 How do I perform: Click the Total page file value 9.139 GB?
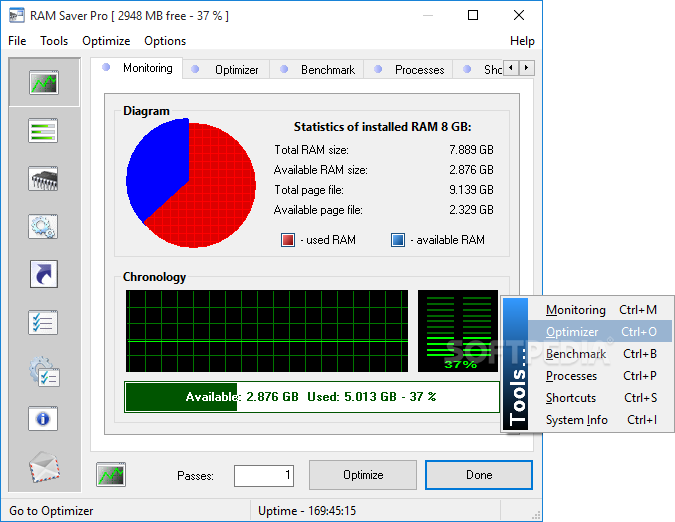[x=471, y=190]
